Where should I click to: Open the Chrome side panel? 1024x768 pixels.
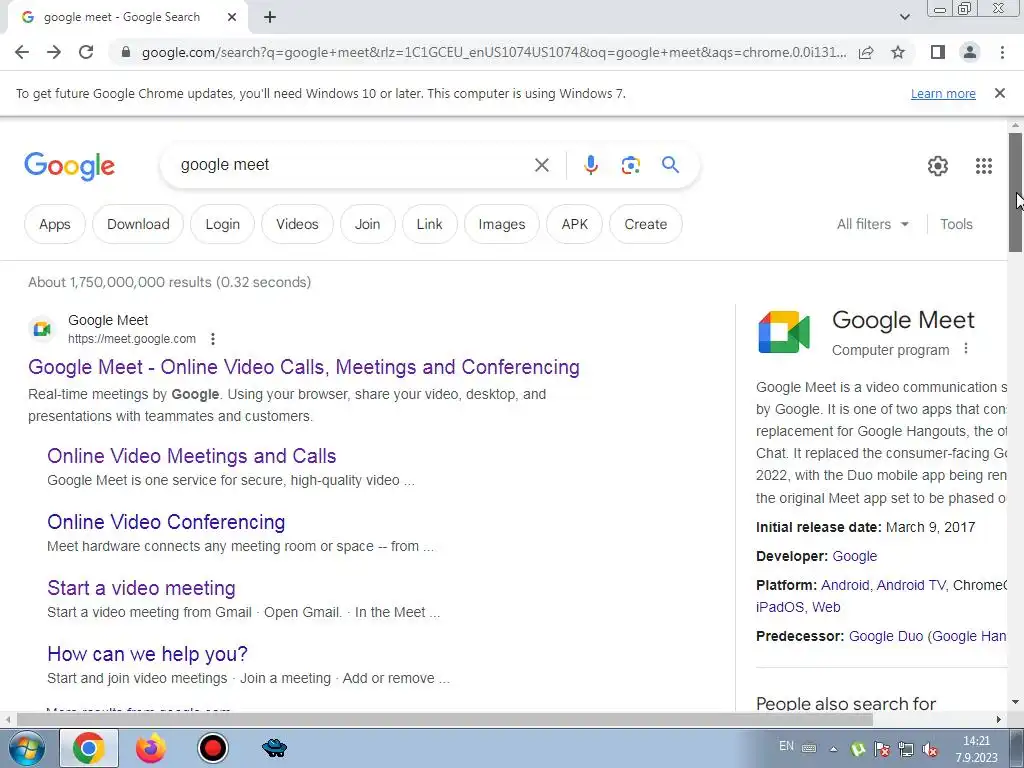point(938,52)
